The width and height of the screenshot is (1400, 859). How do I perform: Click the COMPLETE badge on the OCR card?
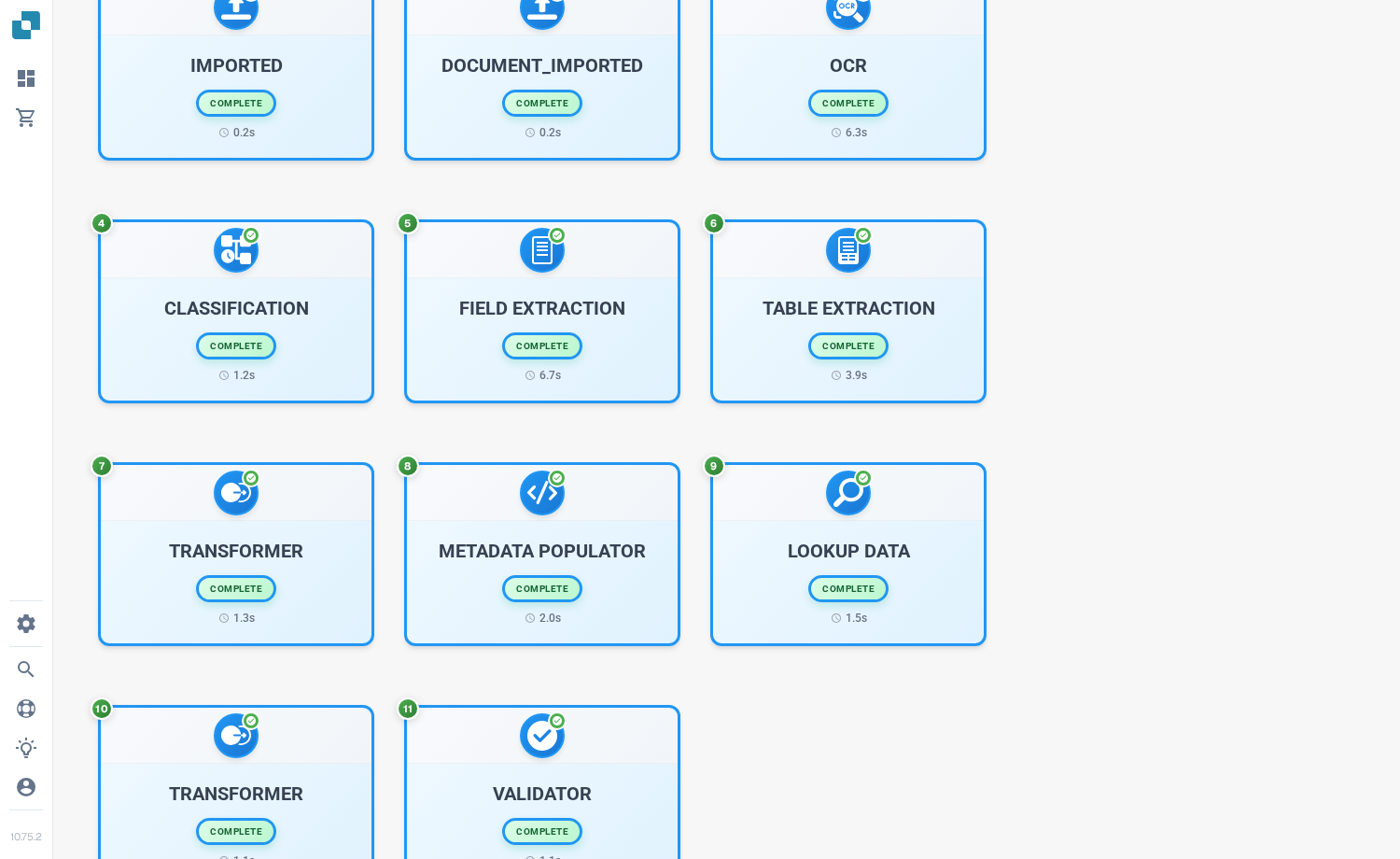848,104
